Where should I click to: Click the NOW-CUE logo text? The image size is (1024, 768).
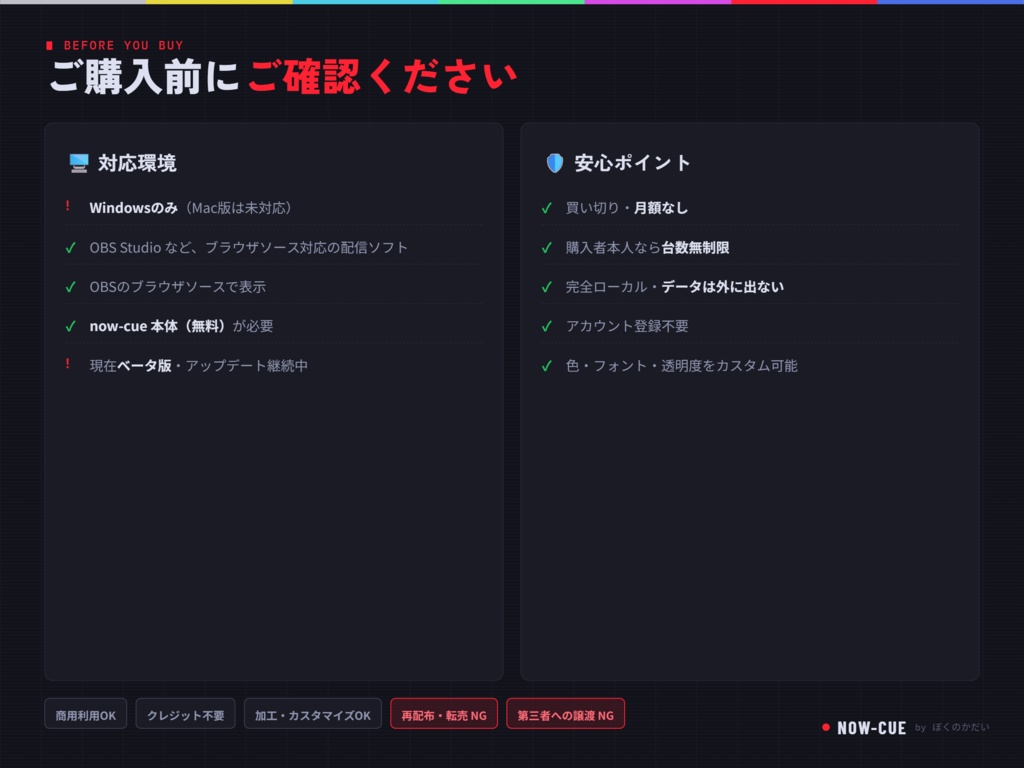pyautogui.click(x=871, y=728)
